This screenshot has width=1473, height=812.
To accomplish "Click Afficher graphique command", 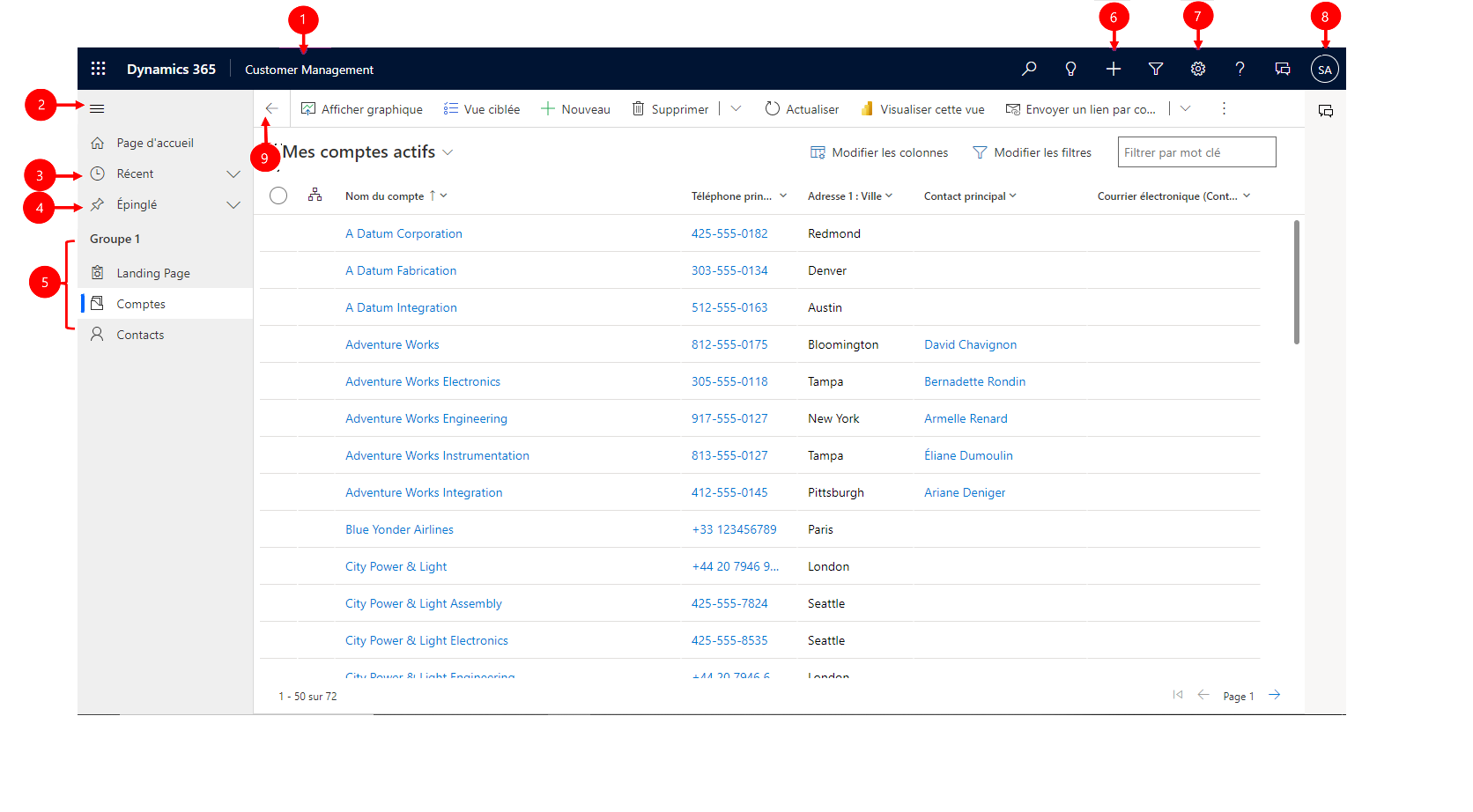I will [361, 109].
